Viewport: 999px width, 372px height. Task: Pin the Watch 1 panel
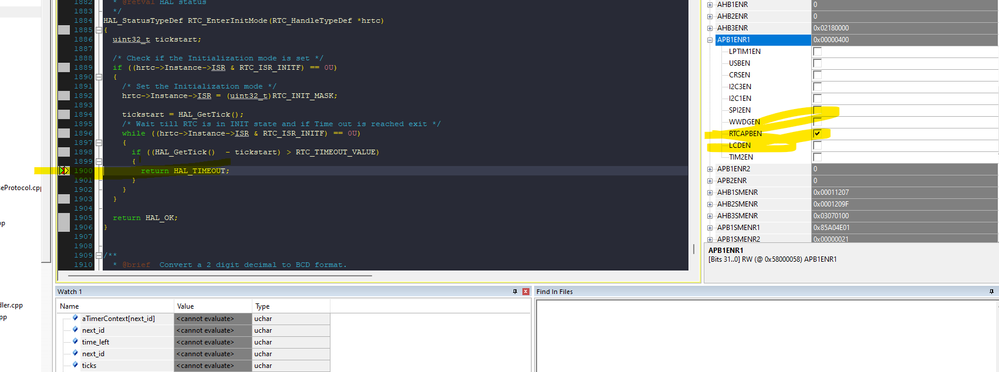click(x=515, y=291)
